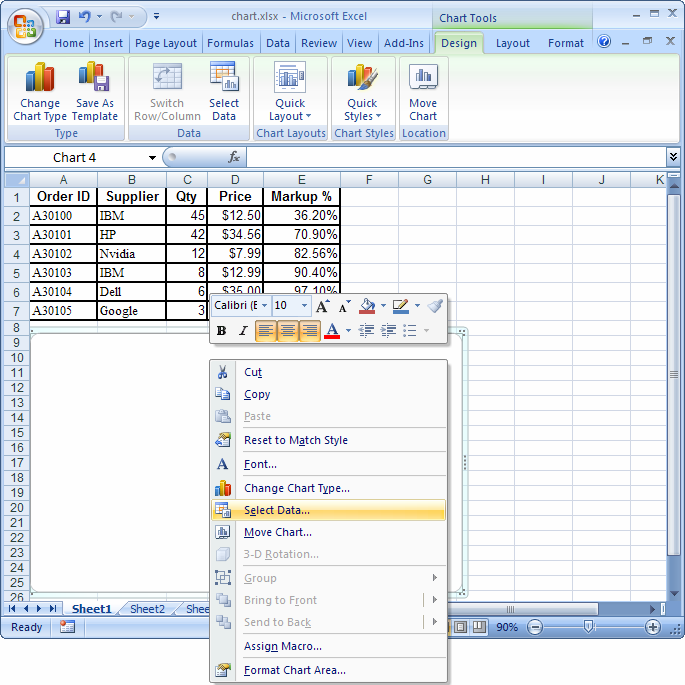This screenshot has height=685, width=685.
Task: Adjust the zoom slider handle
Action: coord(588,627)
